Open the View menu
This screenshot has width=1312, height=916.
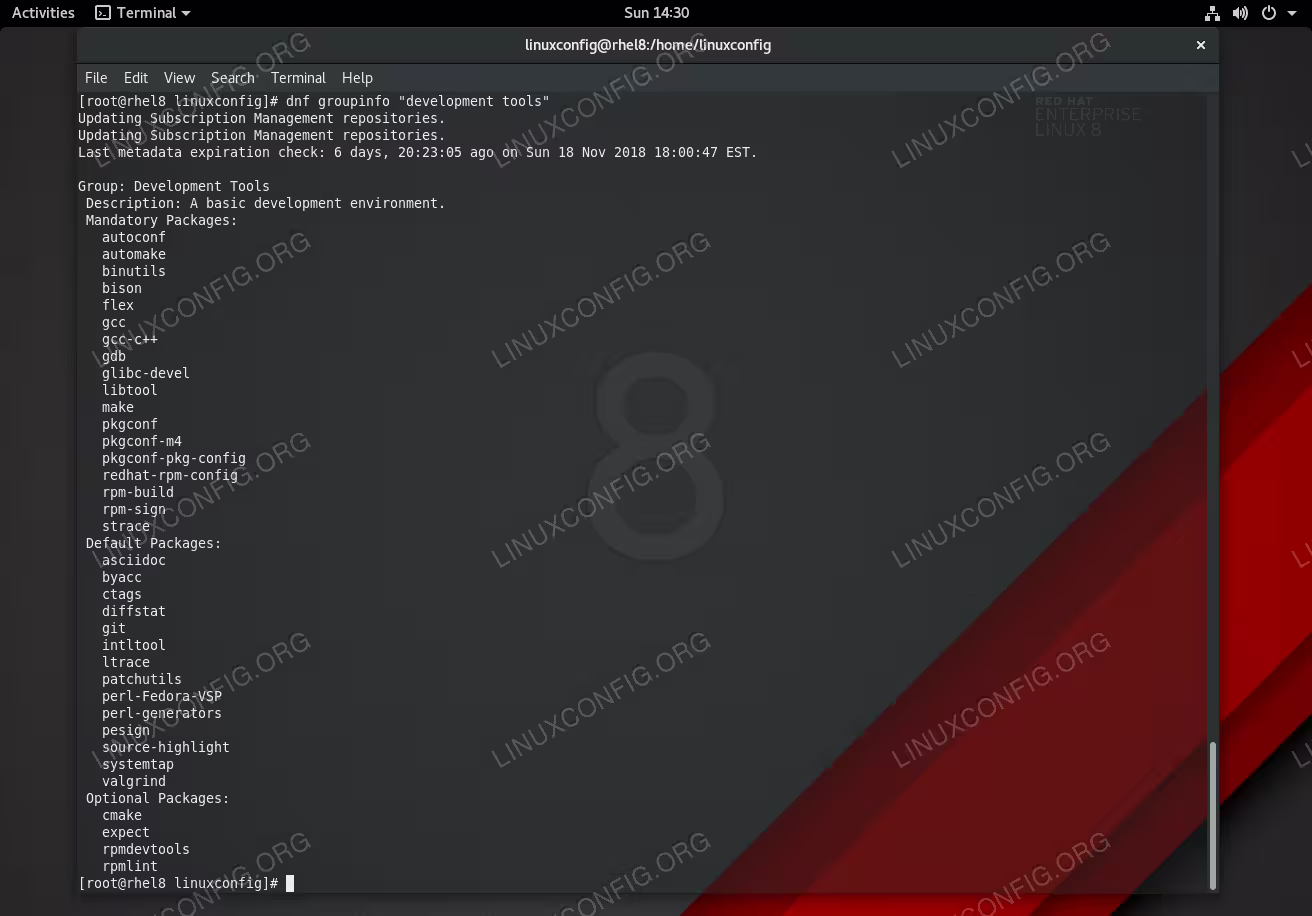179,78
